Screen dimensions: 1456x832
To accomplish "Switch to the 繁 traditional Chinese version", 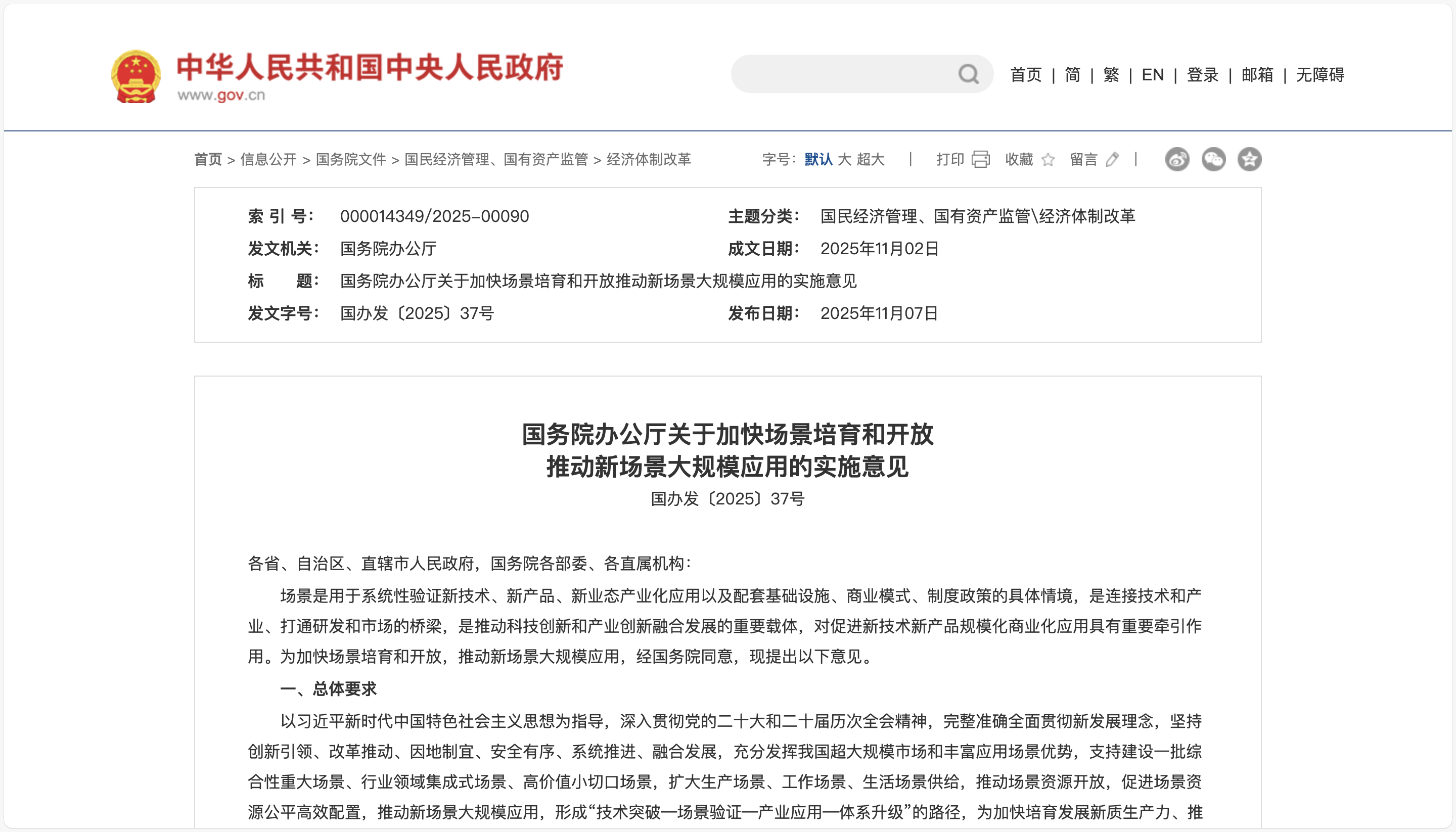I will point(1111,74).
